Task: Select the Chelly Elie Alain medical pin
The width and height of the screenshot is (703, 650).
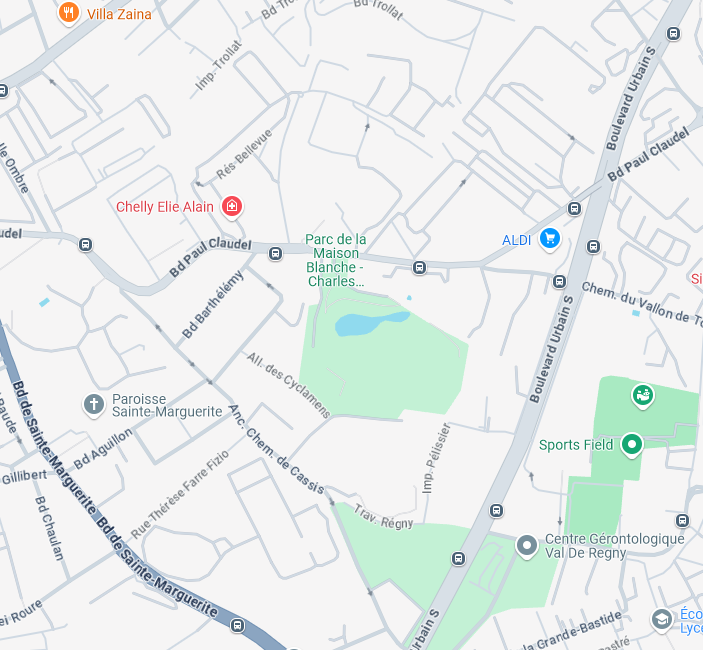Action: (232, 207)
